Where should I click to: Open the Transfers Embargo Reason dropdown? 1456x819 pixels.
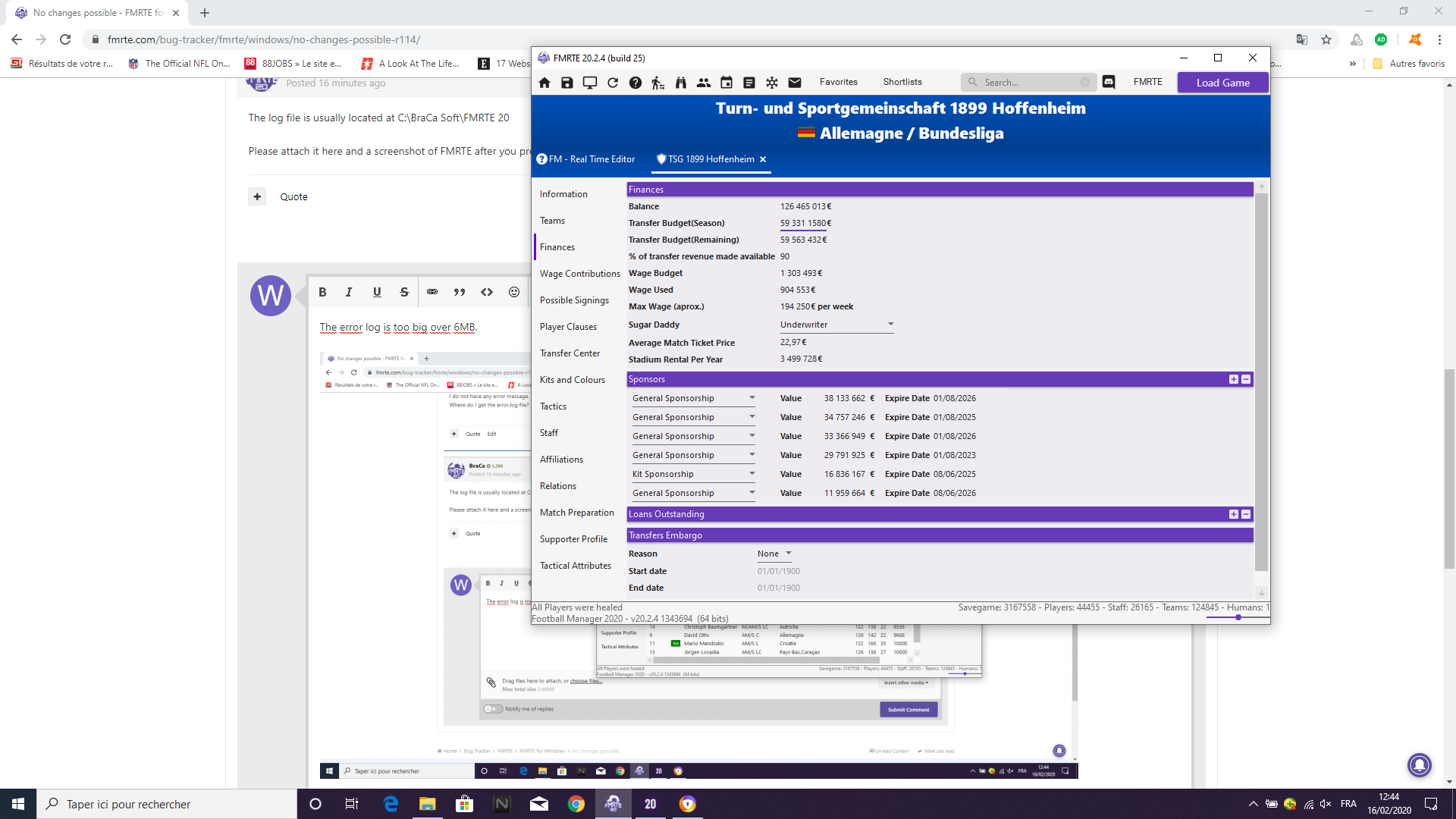pos(775,554)
